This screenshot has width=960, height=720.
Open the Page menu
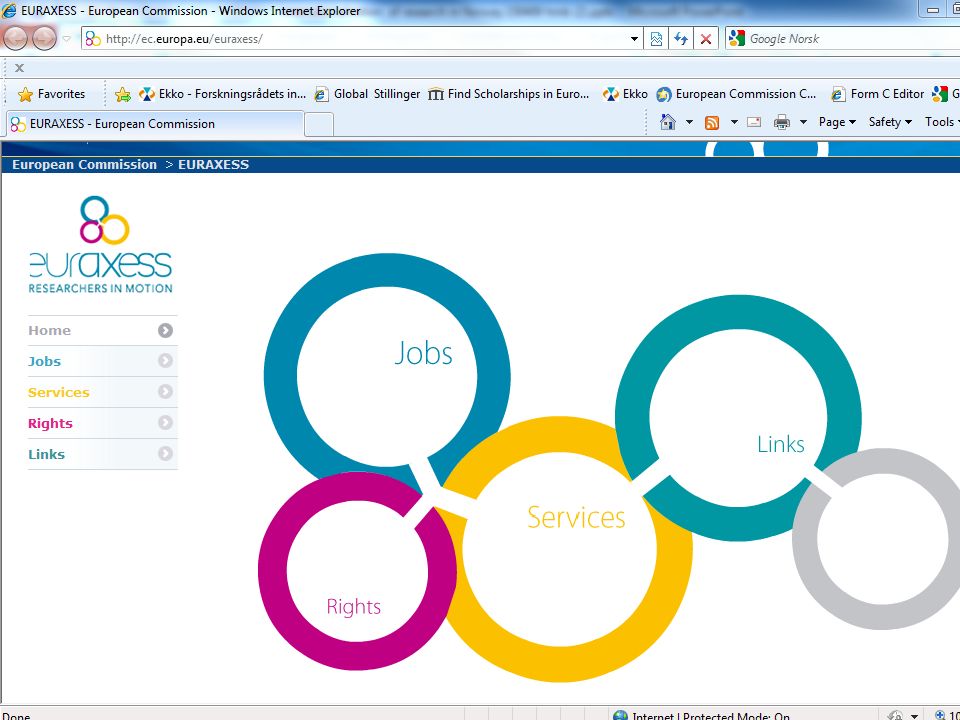coord(837,122)
